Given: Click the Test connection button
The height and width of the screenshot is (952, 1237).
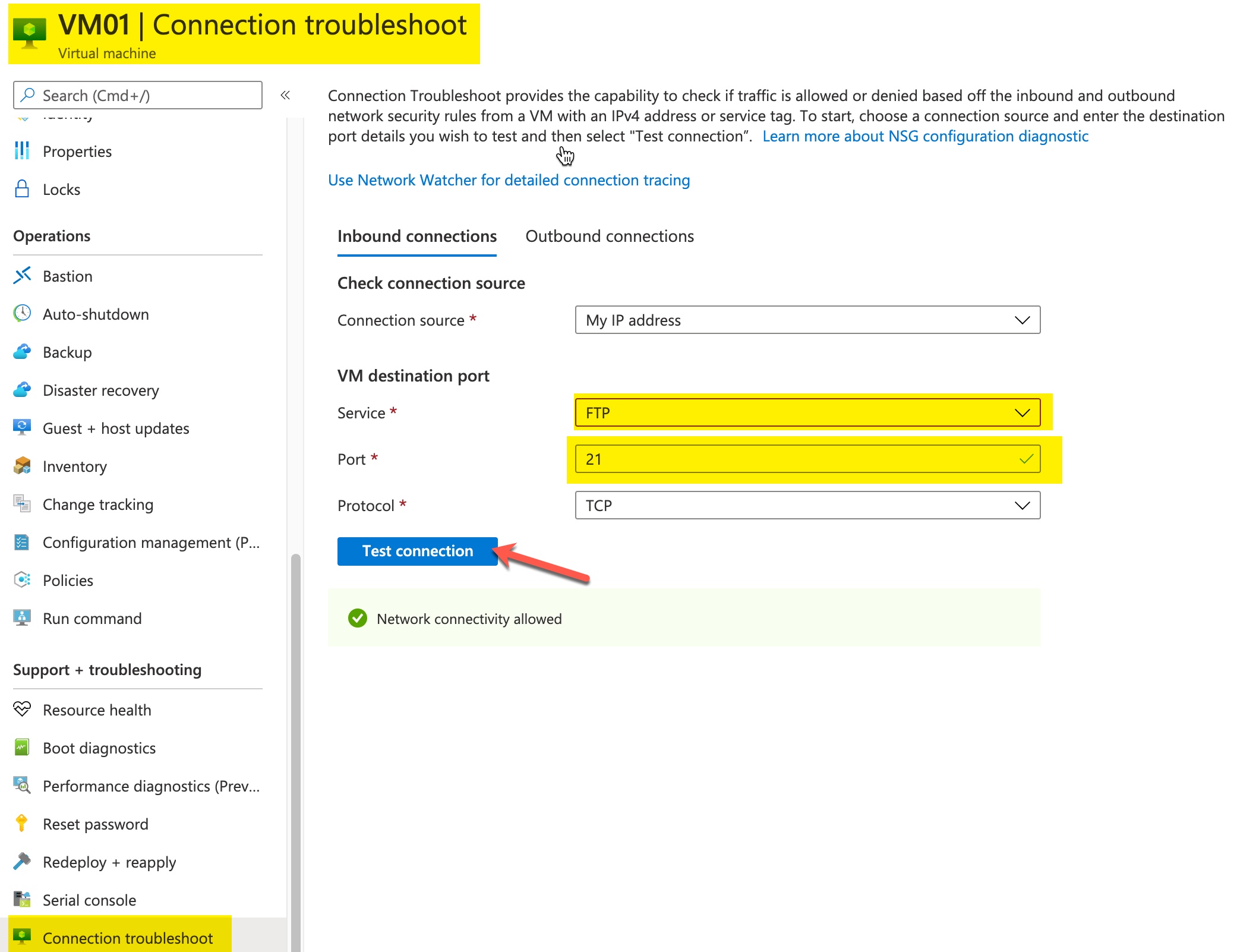Looking at the screenshot, I should (417, 551).
